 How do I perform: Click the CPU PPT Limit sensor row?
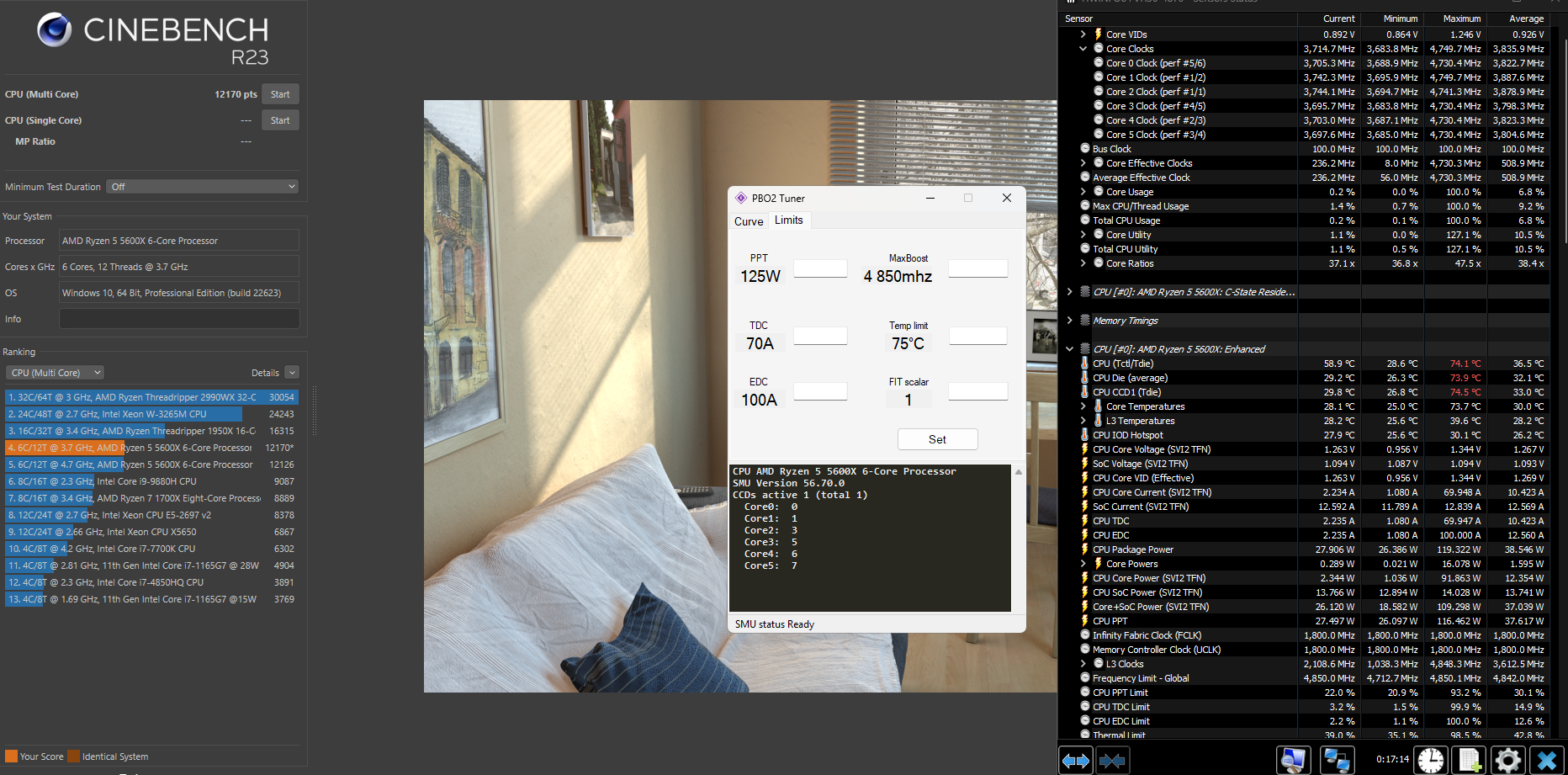(x=1304, y=693)
